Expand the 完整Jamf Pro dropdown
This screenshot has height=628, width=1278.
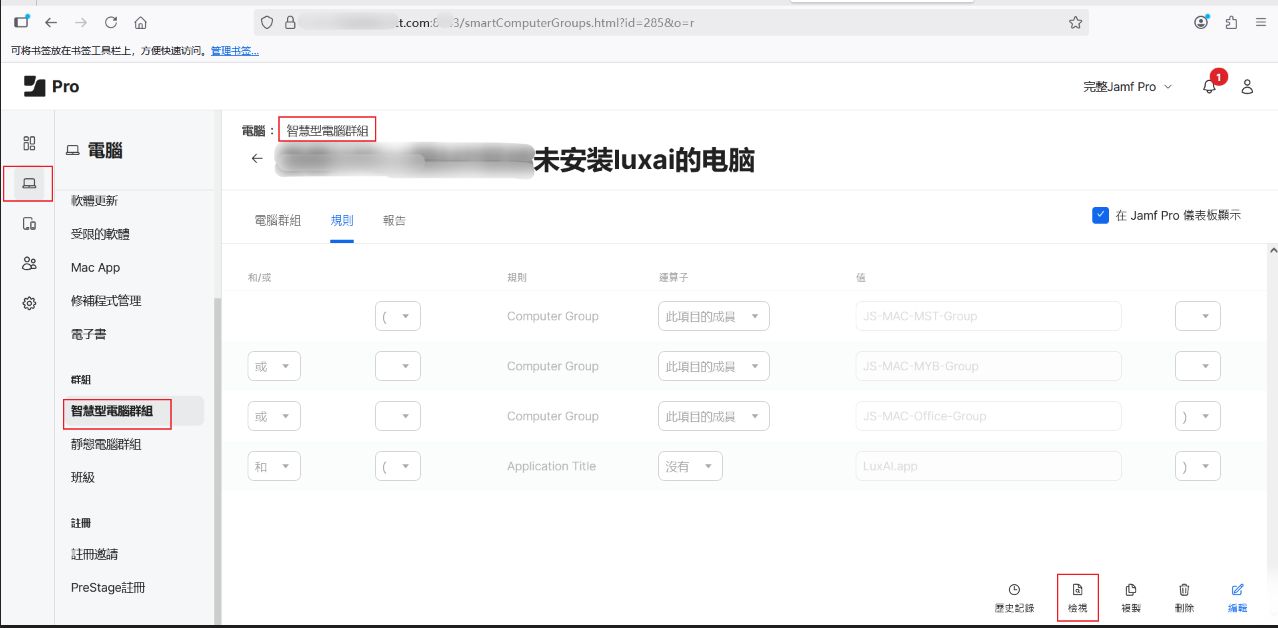[1127, 87]
